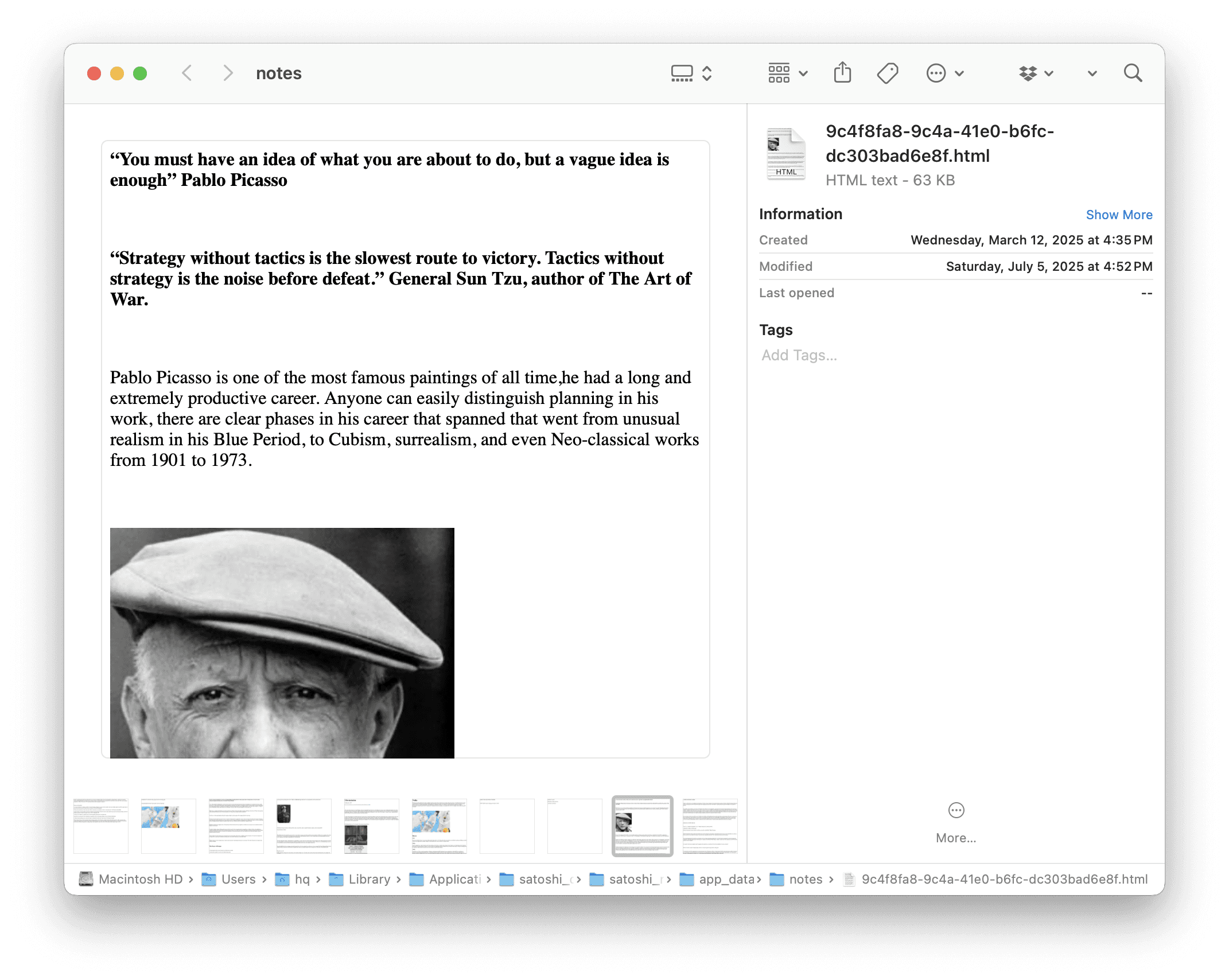
Task: Click the Group-by grid icon
Action: click(779, 73)
